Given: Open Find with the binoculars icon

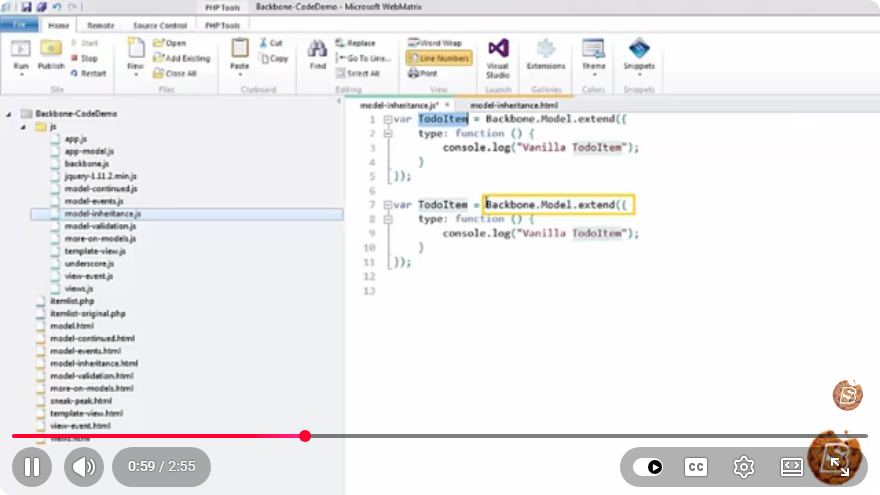Looking at the screenshot, I should [318, 54].
